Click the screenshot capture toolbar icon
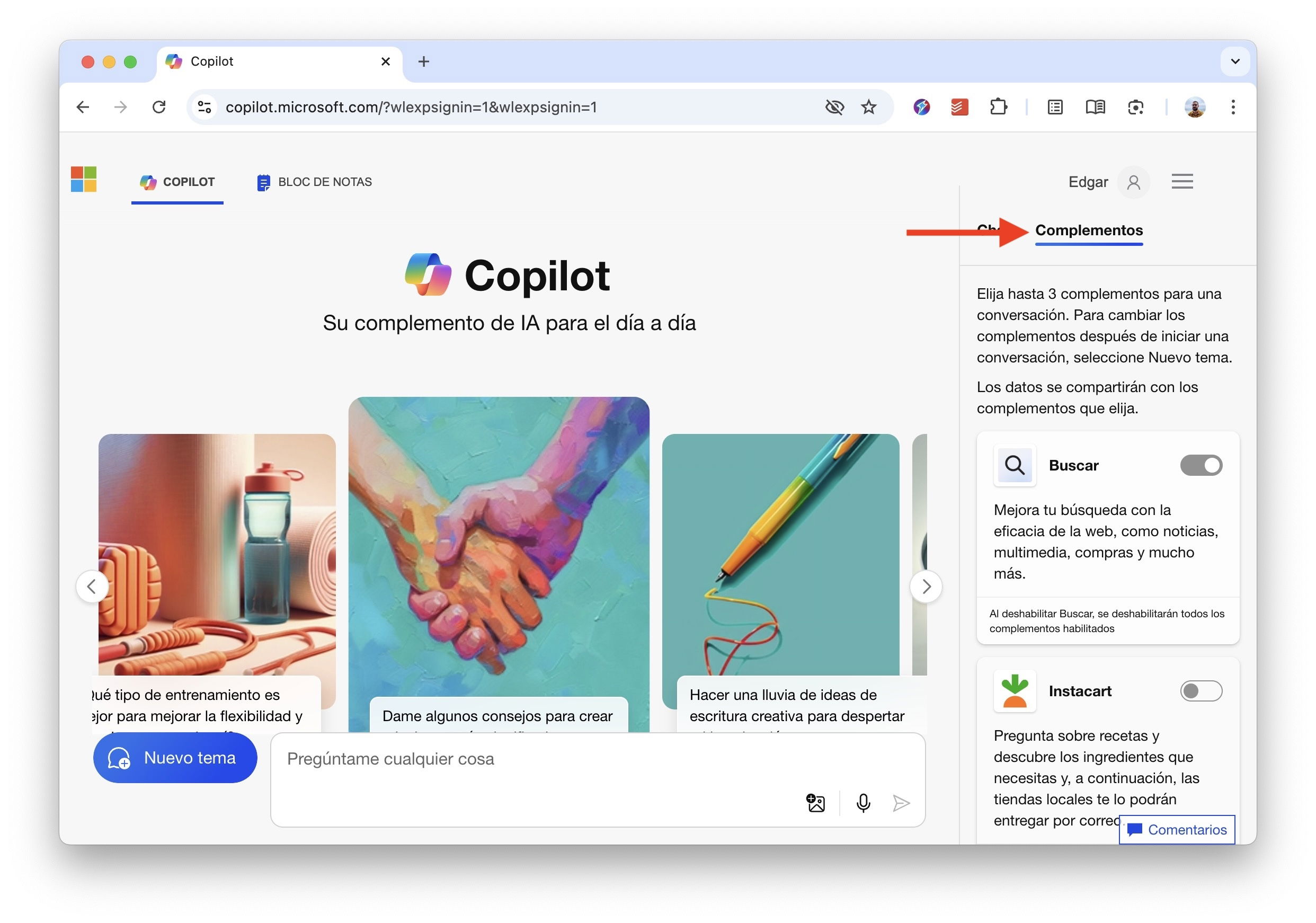 pyautogui.click(x=1136, y=107)
